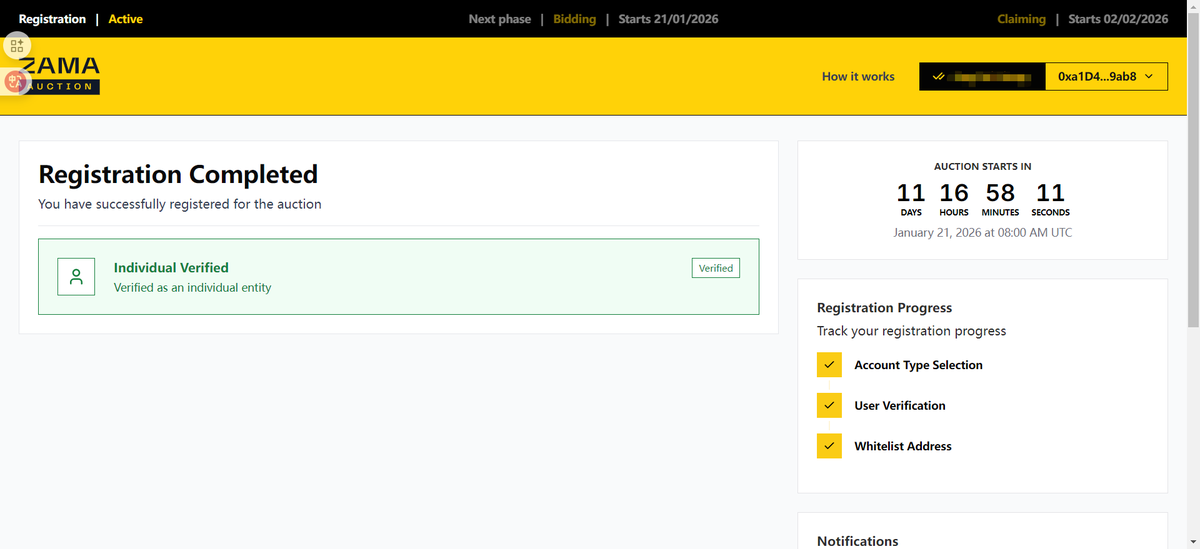Open the How it works link
This screenshot has width=1200, height=549.
tap(858, 76)
